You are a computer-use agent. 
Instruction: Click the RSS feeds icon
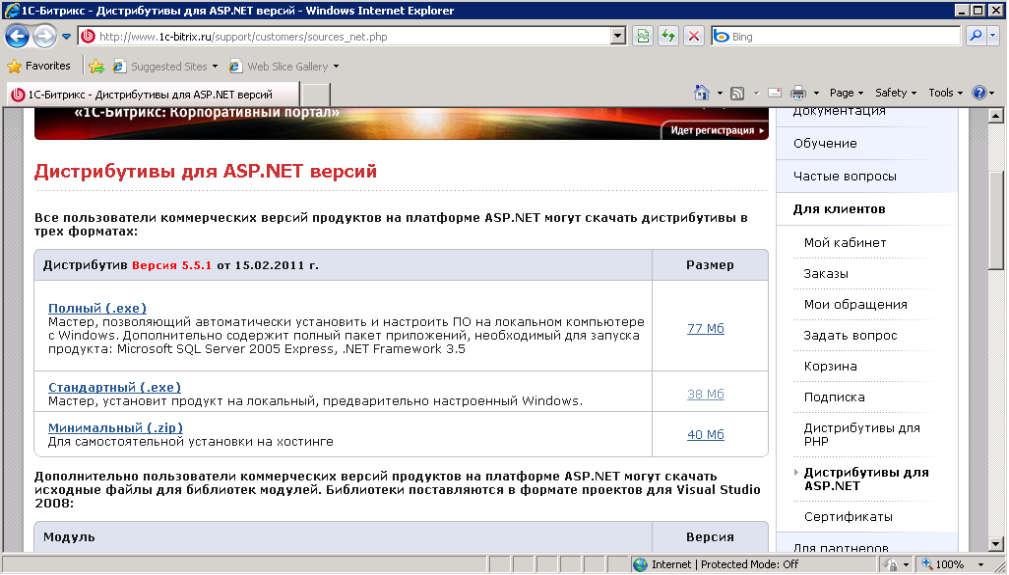[737, 93]
